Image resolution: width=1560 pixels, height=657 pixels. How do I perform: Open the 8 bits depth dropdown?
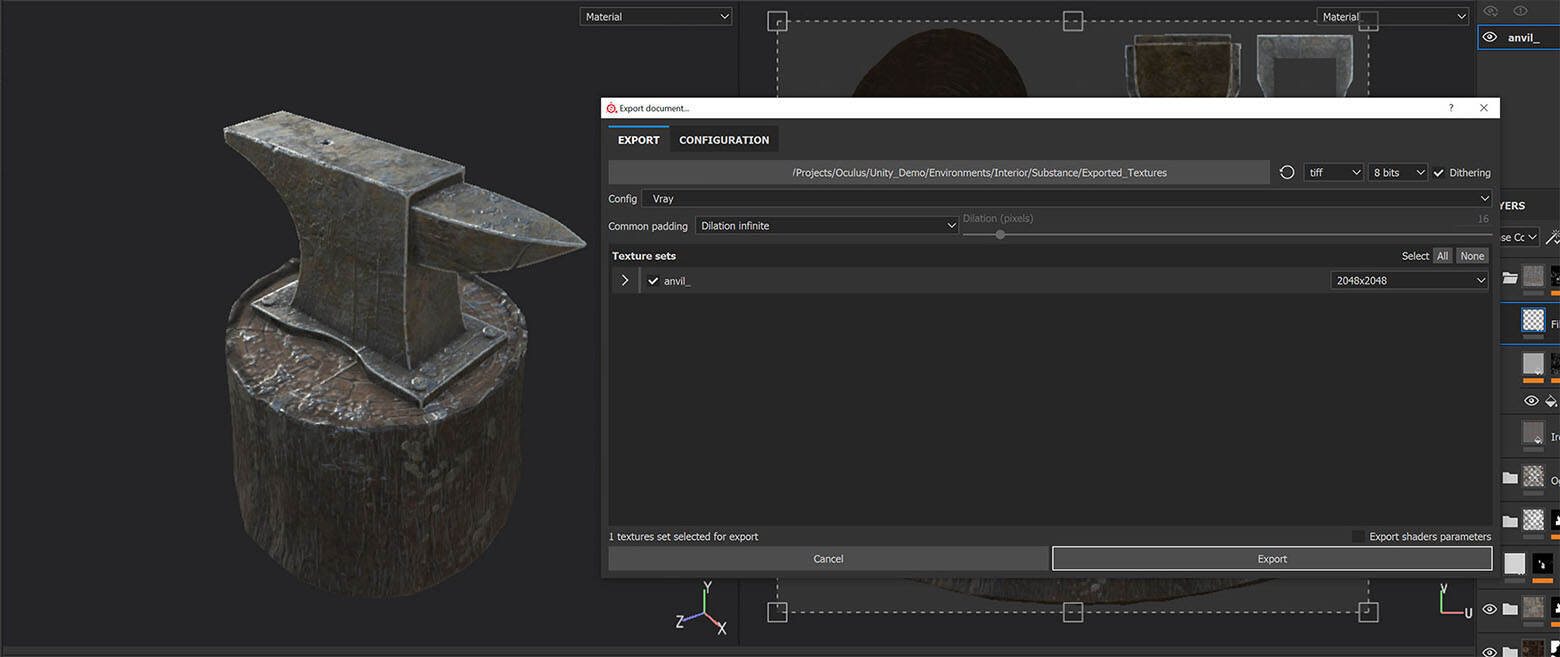pyautogui.click(x=1398, y=173)
